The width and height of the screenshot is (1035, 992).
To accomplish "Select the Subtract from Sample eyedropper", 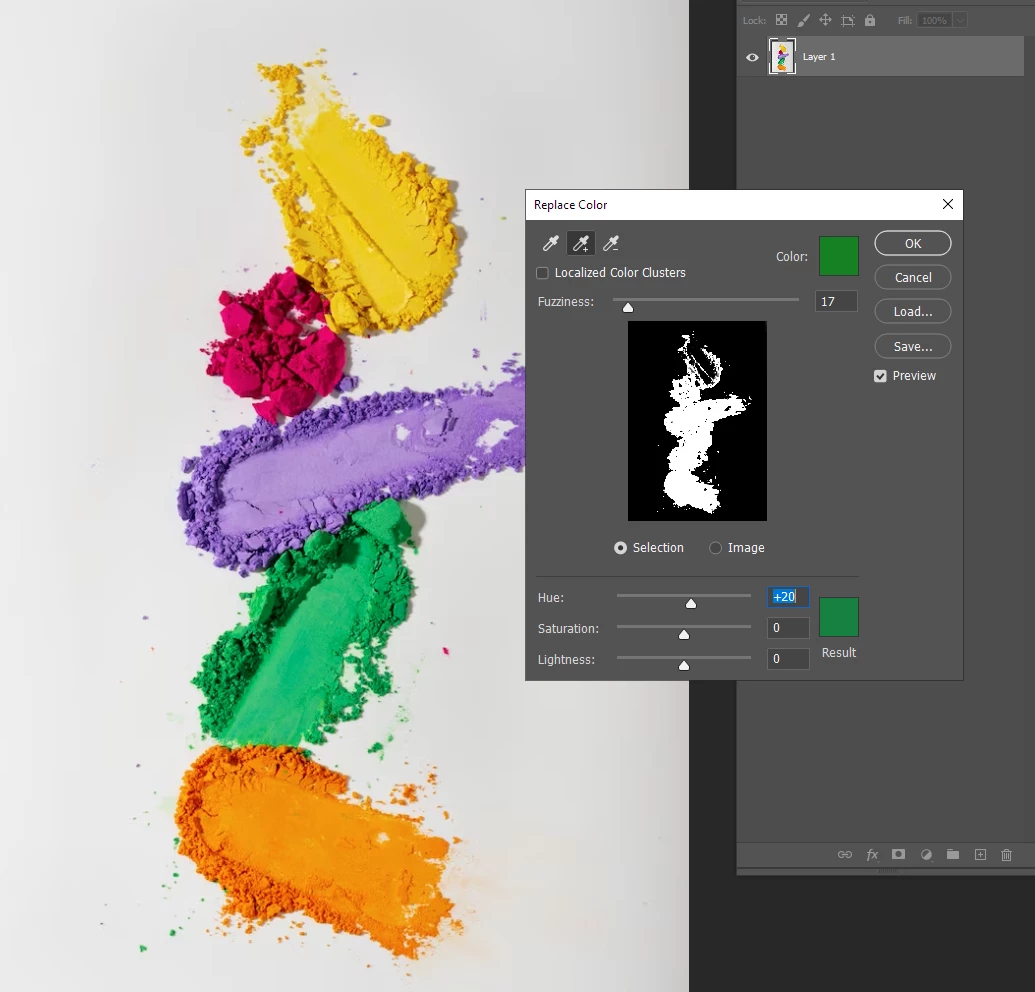I will (611, 244).
